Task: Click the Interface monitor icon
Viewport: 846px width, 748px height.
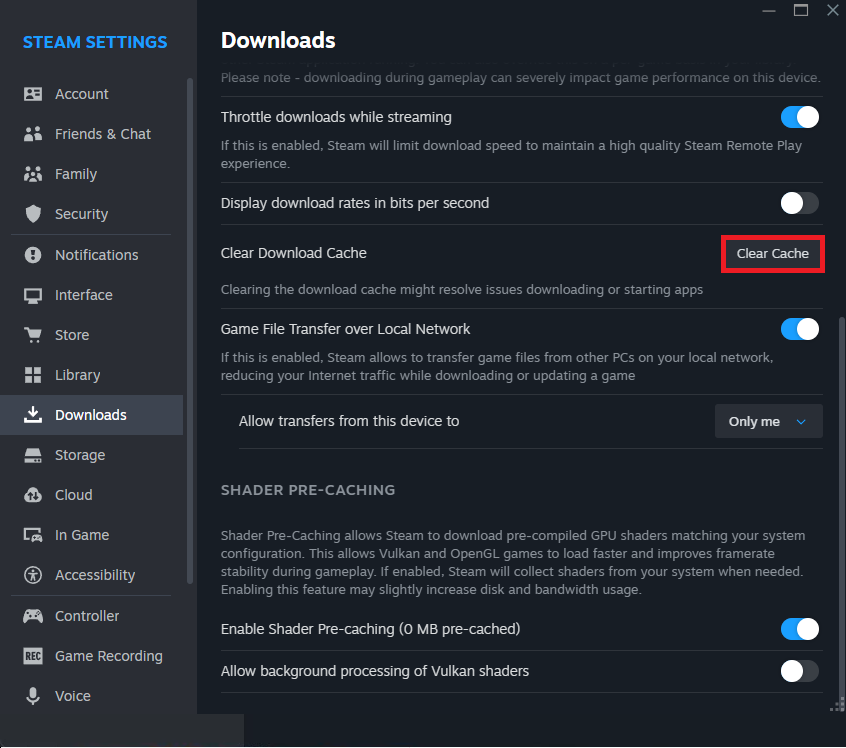Action: pyautogui.click(x=33, y=295)
